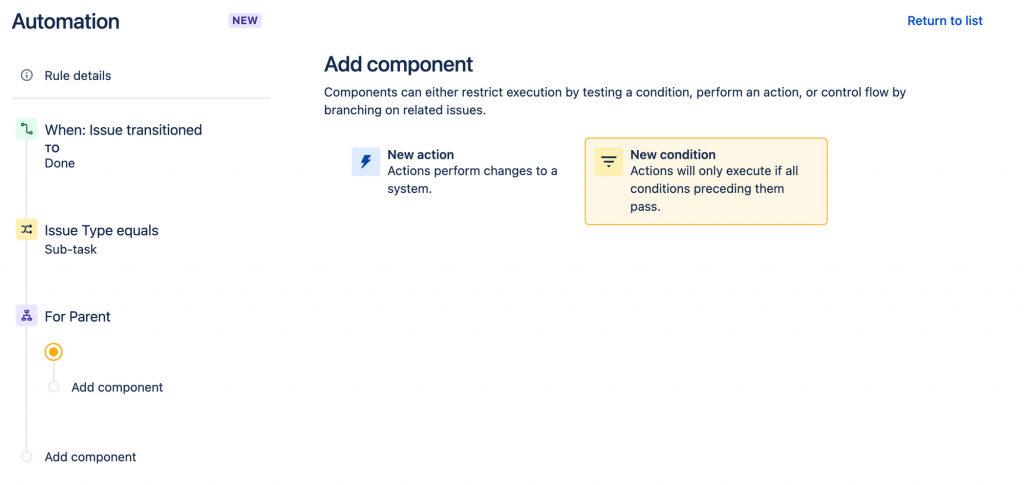1024x485 pixels.
Task: Click the yellow Issue Type condition icon
Action: tap(27, 230)
